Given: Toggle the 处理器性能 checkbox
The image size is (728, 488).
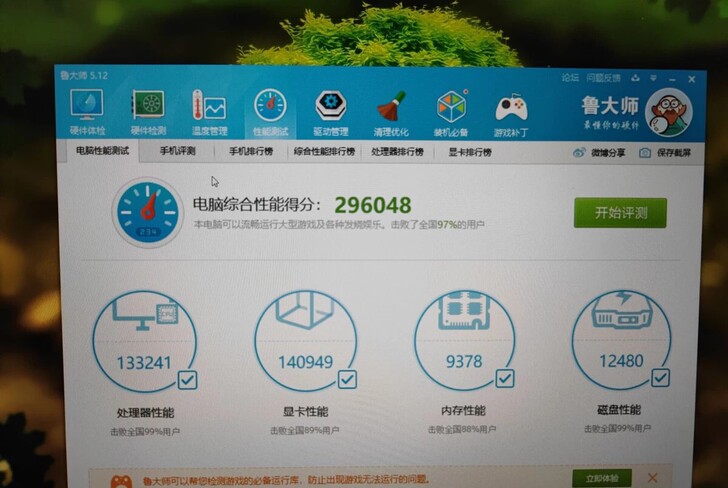Looking at the screenshot, I should click(x=188, y=380).
